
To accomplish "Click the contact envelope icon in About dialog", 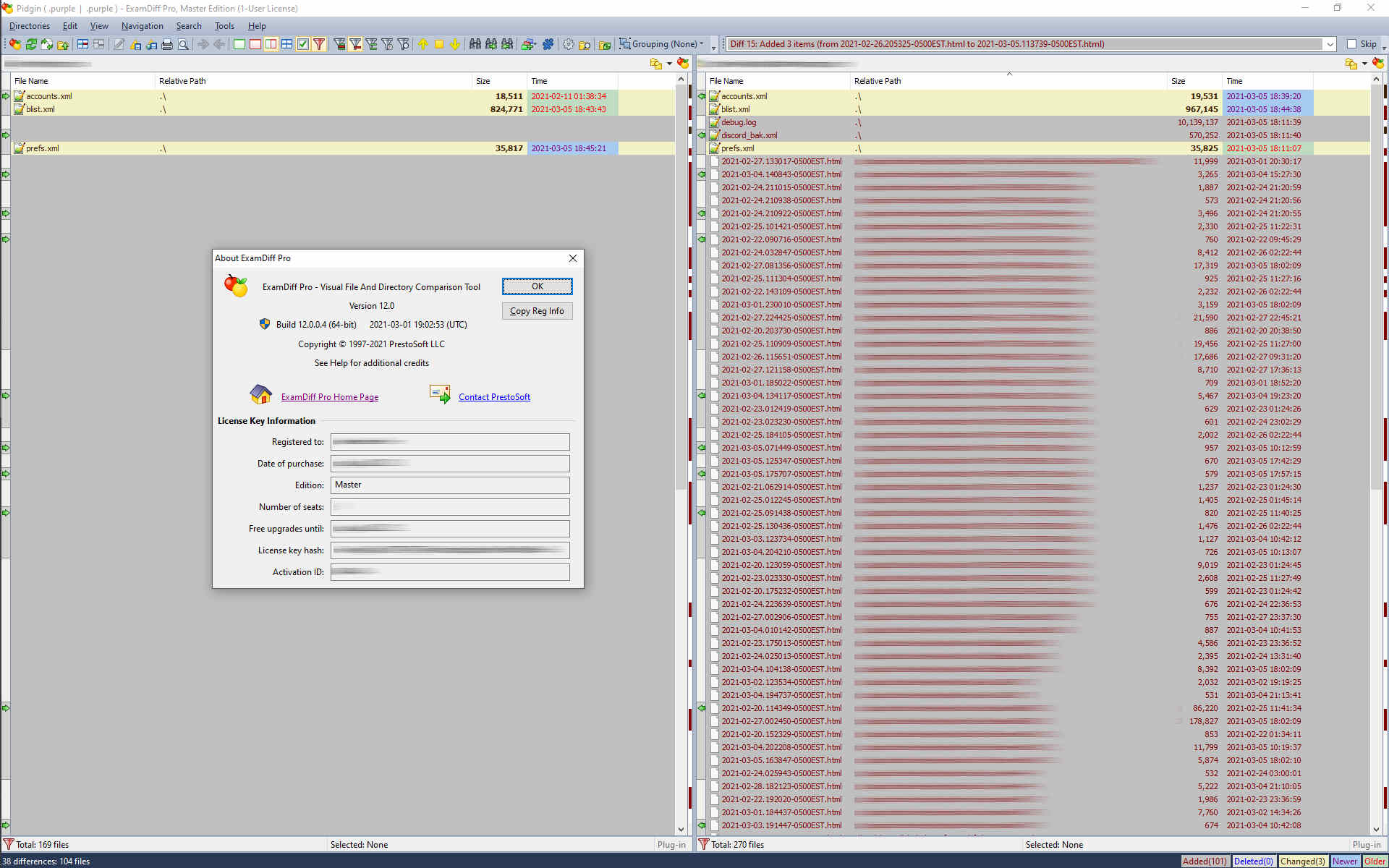I will tap(440, 394).
